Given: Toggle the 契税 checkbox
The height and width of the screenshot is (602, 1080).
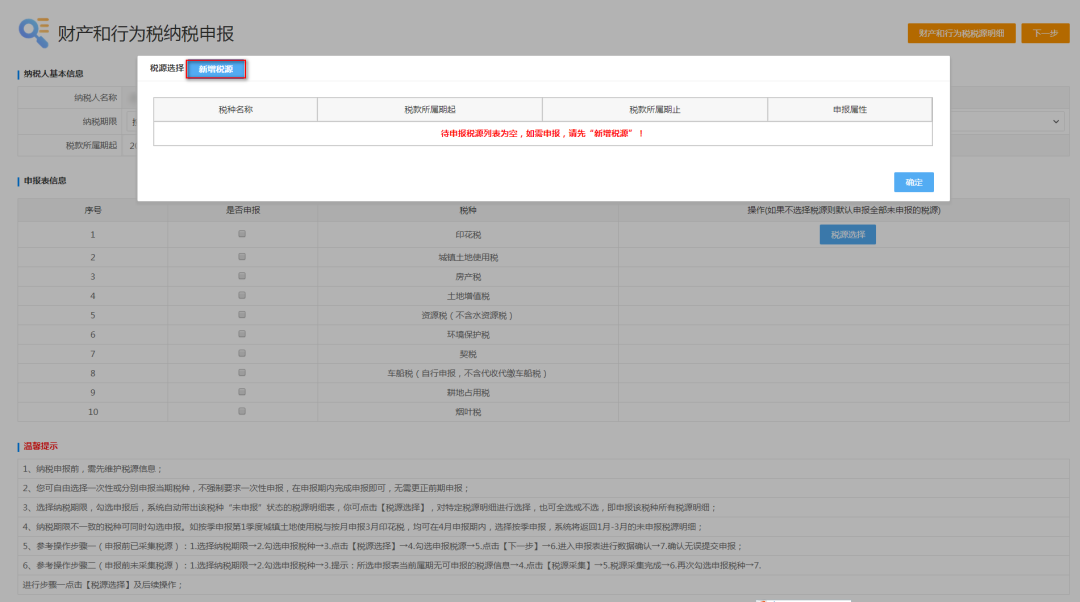Looking at the screenshot, I should (242, 353).
